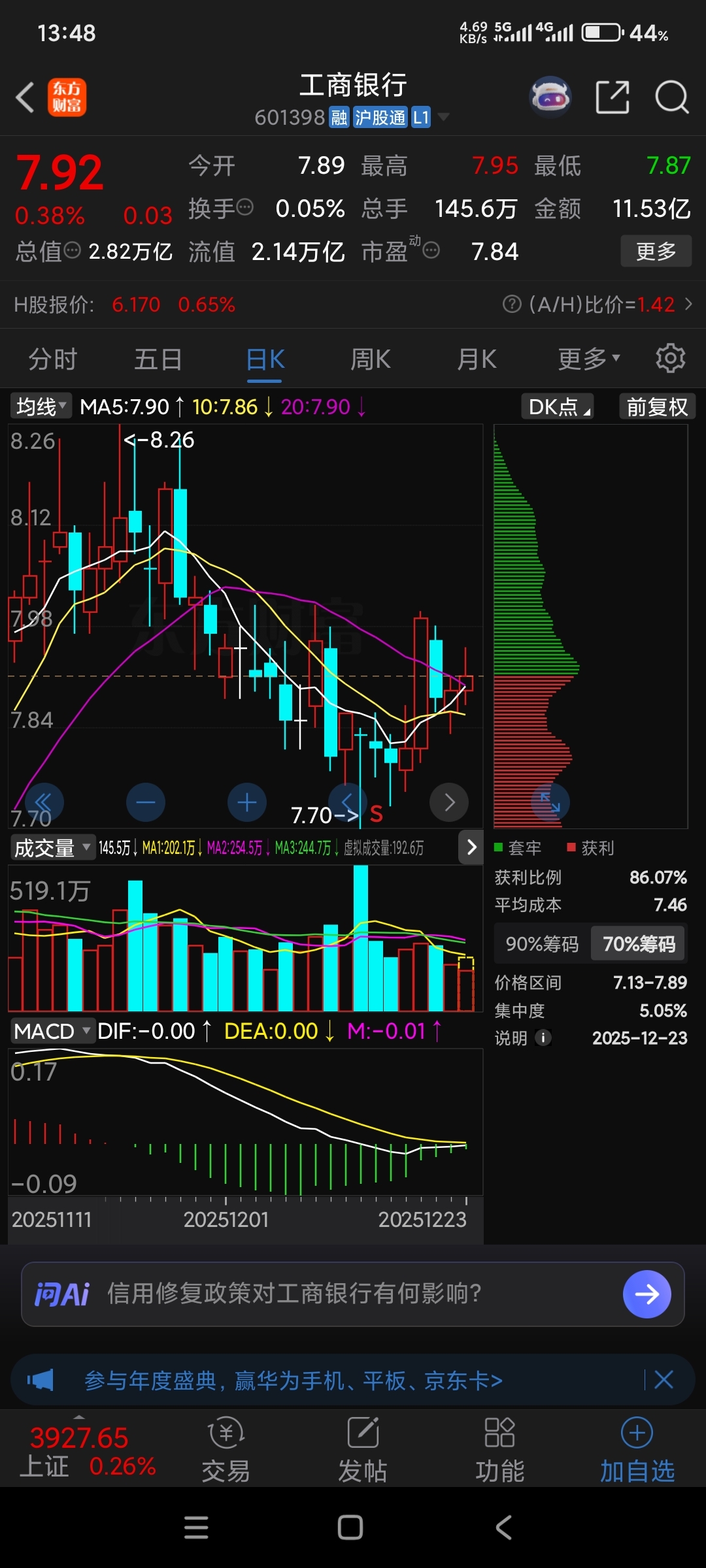Tap the total market value info icon

coord(73,250)
